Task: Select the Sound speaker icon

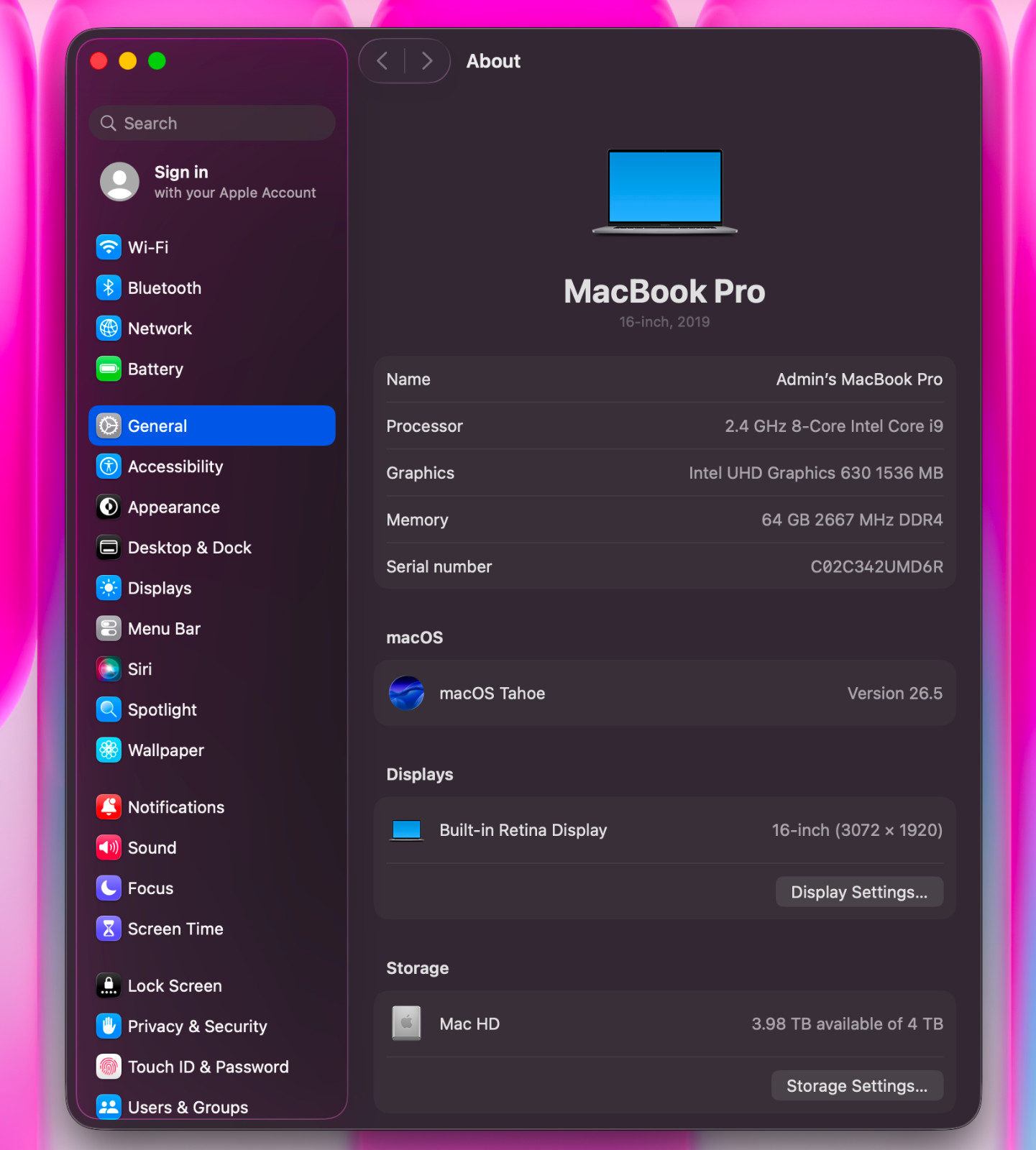Action: [x=109, y=847]
